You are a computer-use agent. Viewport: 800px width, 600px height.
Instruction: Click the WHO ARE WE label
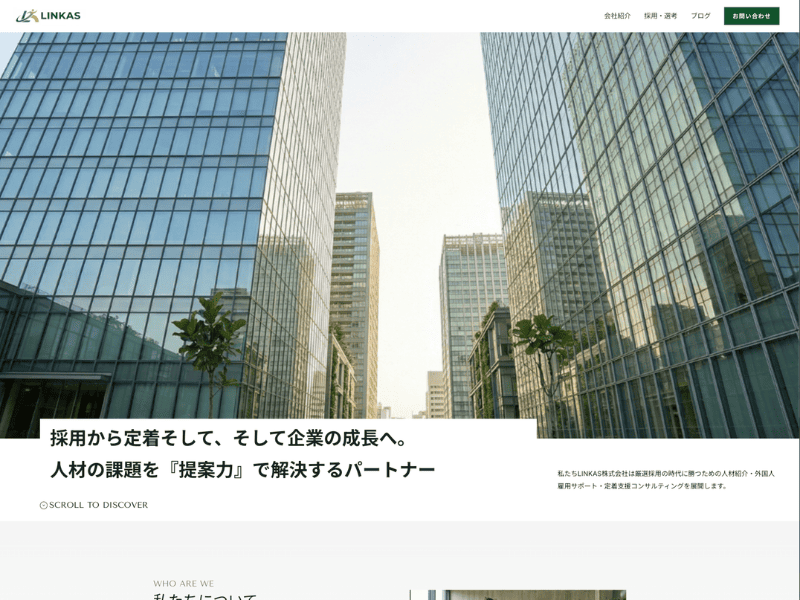point(183,583)
